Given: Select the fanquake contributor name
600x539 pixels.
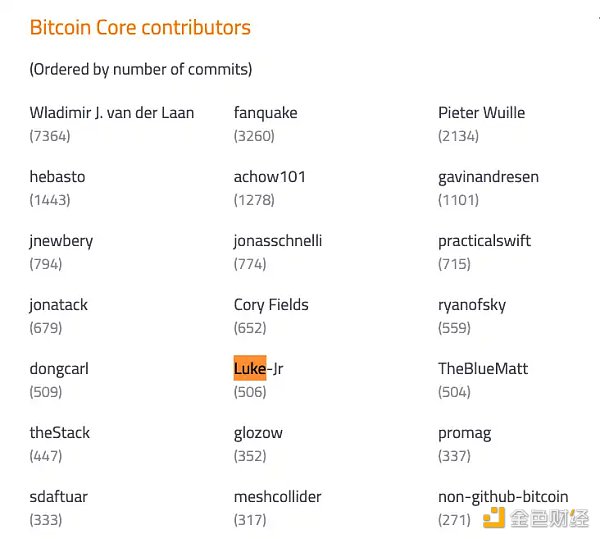Looking at the screenshot, I should pos(265,113).
